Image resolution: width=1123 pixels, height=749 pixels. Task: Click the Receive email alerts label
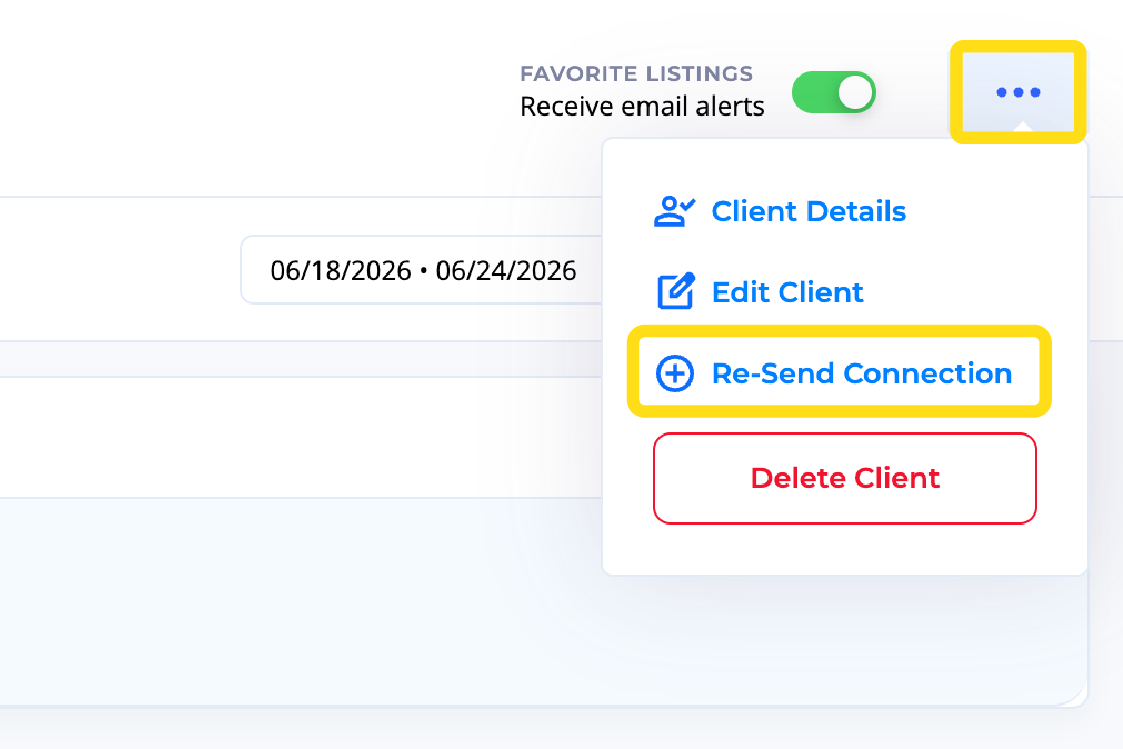point(642,107)
